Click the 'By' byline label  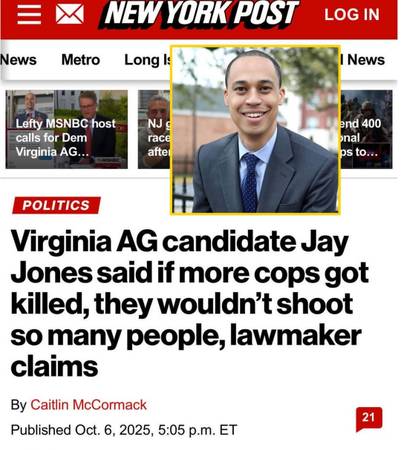(18, 405)
